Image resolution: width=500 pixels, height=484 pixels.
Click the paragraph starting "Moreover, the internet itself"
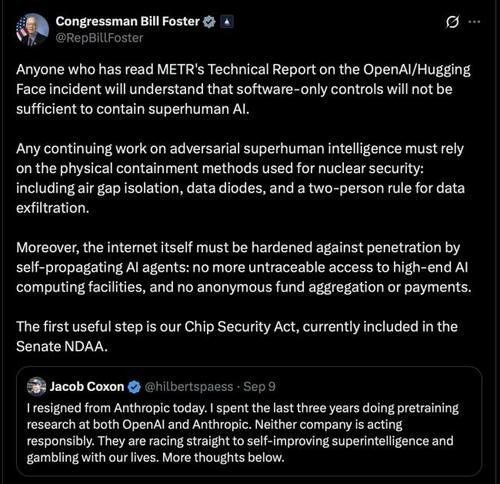pyautogui.click(x=244, y=267)
